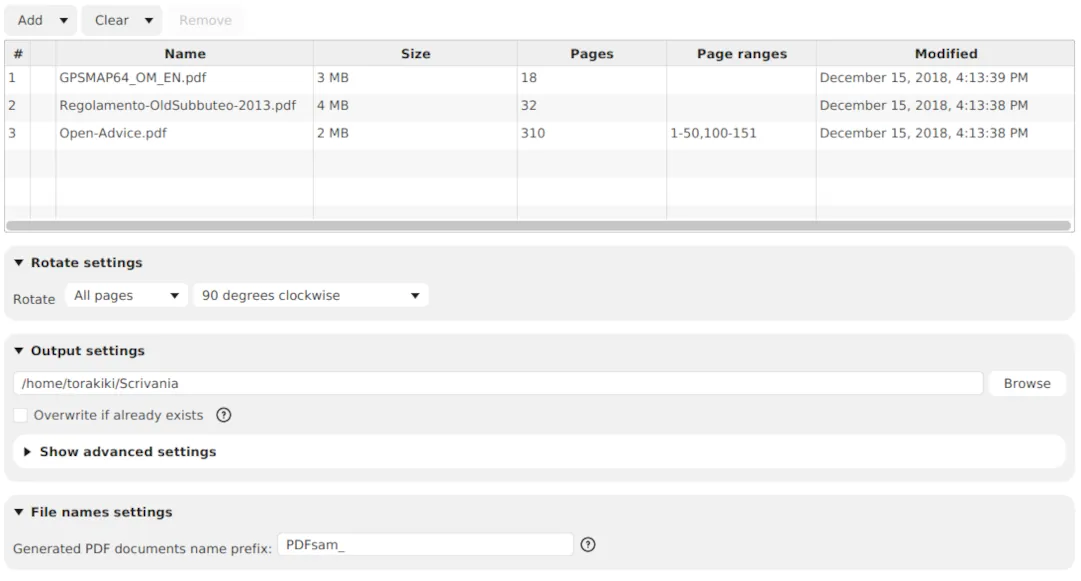The width and height of the screenshot is (1081, 581).
Task: Collapse the Output settings section
Action: (x=19, y=351)
